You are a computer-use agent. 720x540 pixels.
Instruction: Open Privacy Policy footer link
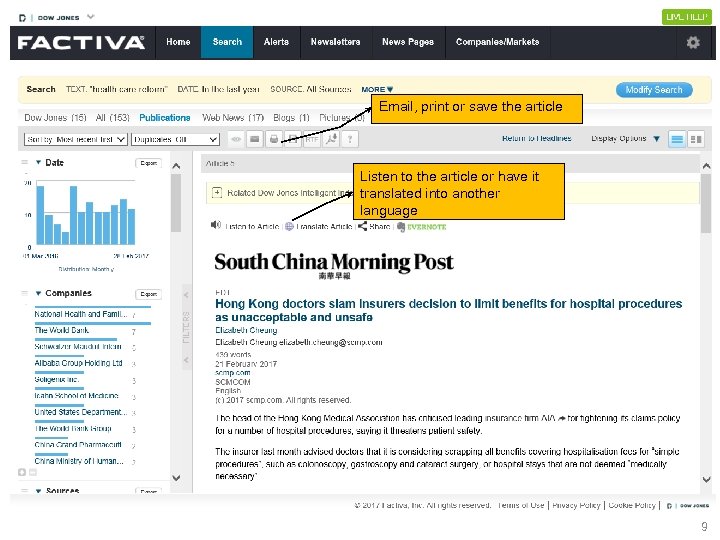tap(576, 505)
